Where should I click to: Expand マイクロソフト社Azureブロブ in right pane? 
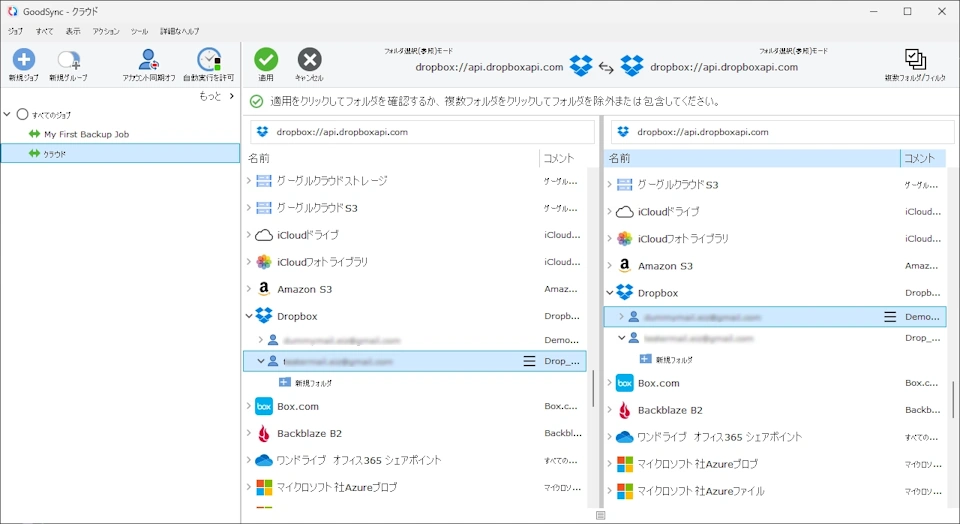(609, 464)
